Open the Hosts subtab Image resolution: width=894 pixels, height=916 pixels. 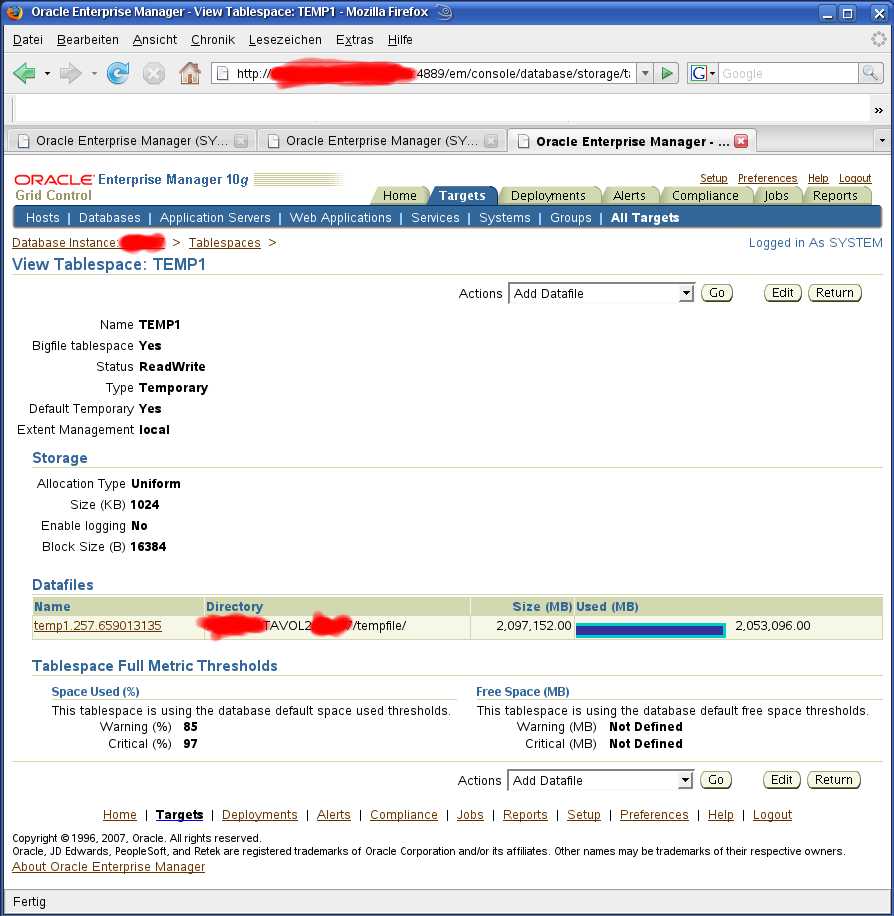click(43, 218)
